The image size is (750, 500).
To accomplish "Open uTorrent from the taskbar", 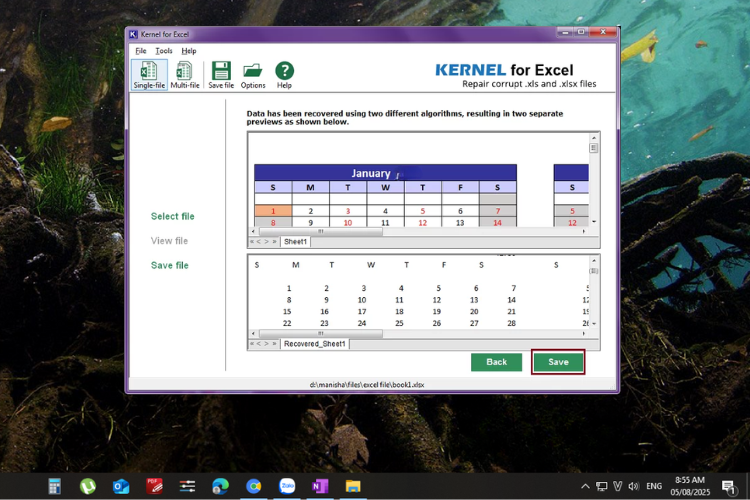I will tap(88, 487).
